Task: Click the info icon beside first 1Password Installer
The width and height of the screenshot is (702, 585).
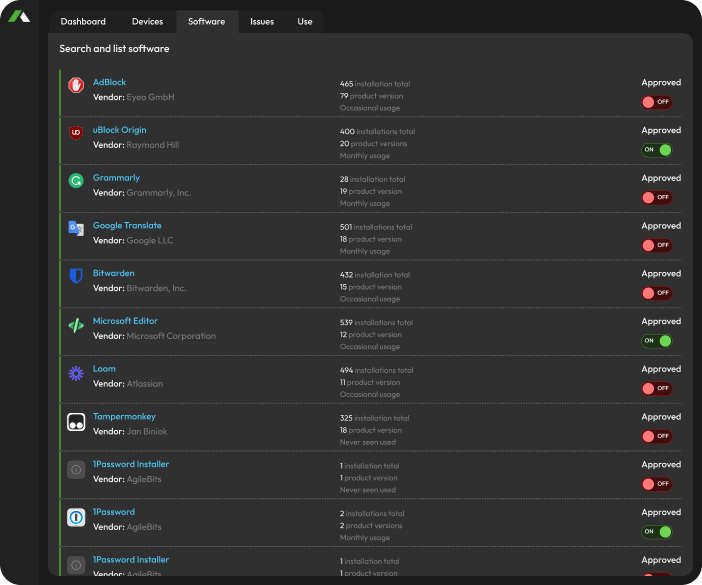Action: (x=76, y=470)
